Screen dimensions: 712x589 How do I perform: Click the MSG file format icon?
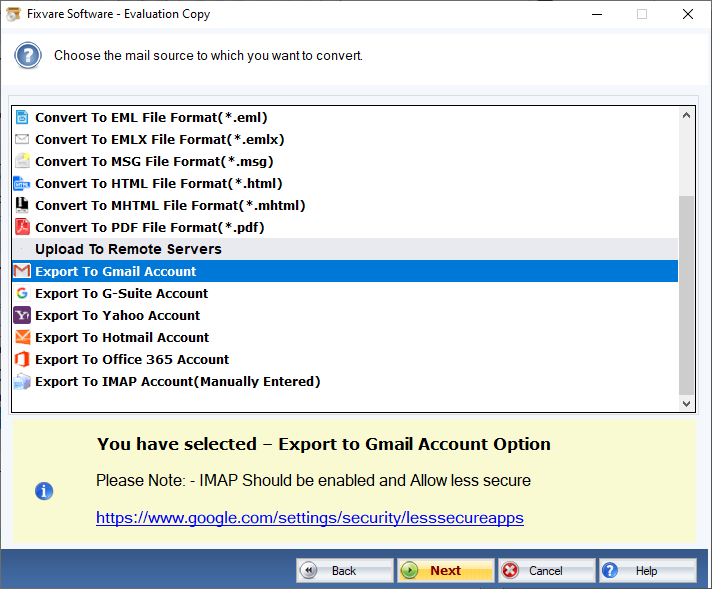(x=22, y=161)
